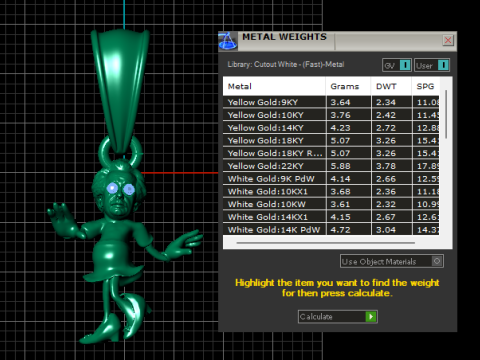
Task: Click the 3.64 grams value
Action: pyautogui.click(x=340, y=102)
